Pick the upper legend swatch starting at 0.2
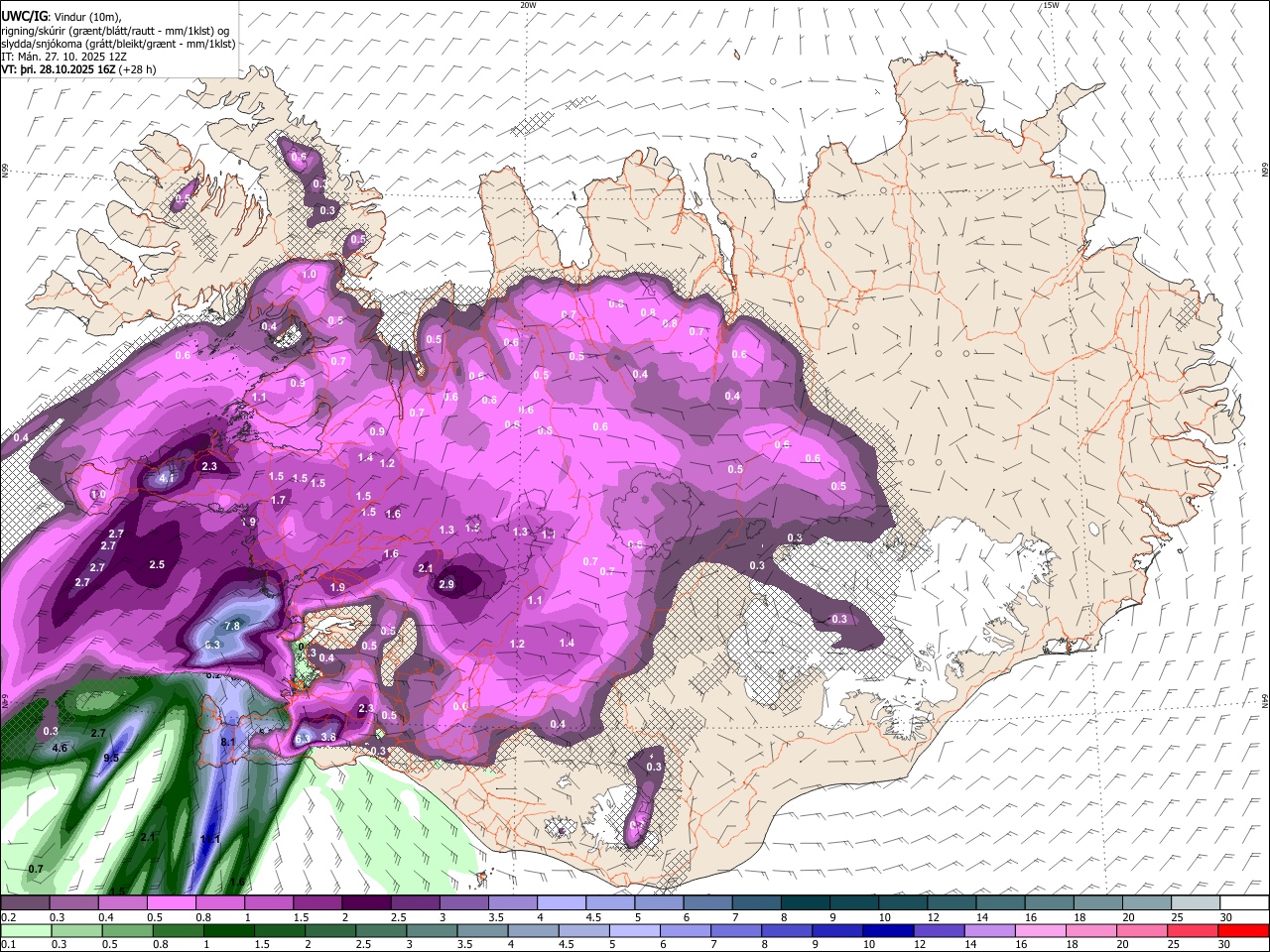 (x=25, y=902)
